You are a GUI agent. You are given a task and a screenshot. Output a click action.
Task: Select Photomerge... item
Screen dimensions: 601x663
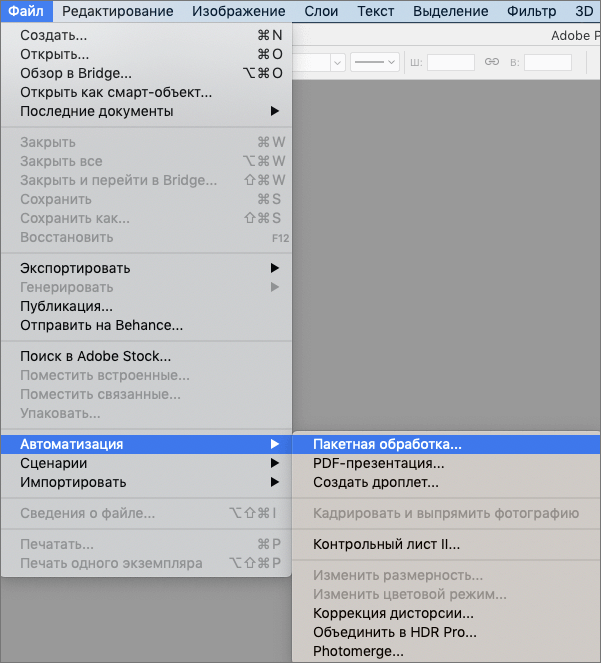click(446, 651)
